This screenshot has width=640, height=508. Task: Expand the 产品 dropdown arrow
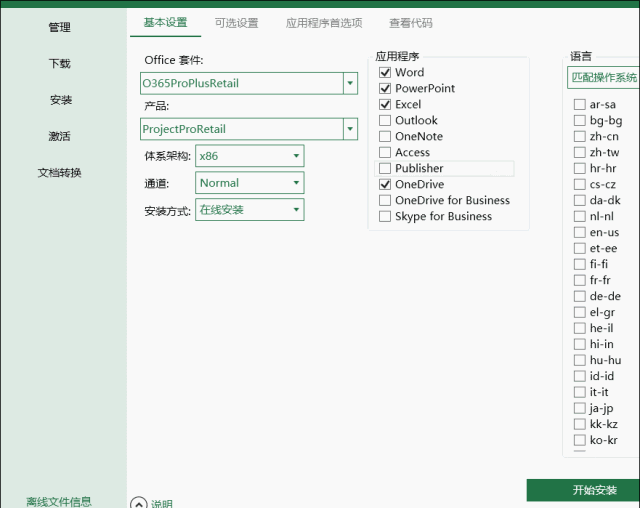pos(350,129)
